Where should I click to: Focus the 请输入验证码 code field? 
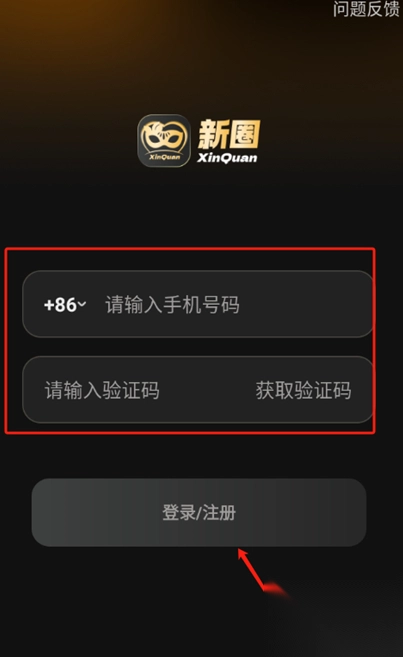click(x=138, y=390)
